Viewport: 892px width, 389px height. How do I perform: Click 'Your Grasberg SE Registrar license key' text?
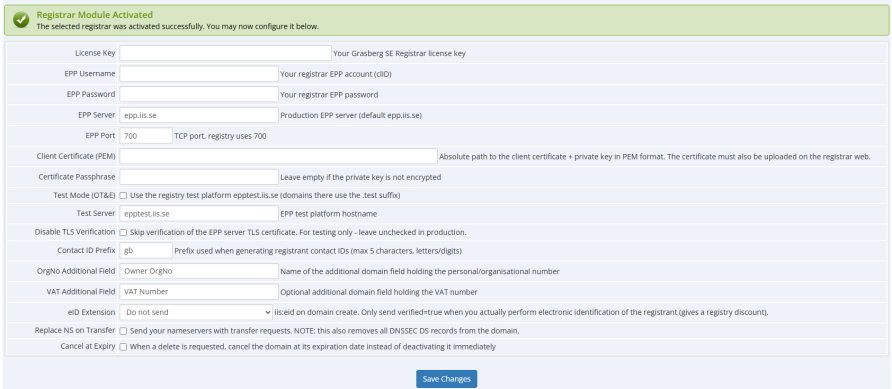tap(400, 54)
